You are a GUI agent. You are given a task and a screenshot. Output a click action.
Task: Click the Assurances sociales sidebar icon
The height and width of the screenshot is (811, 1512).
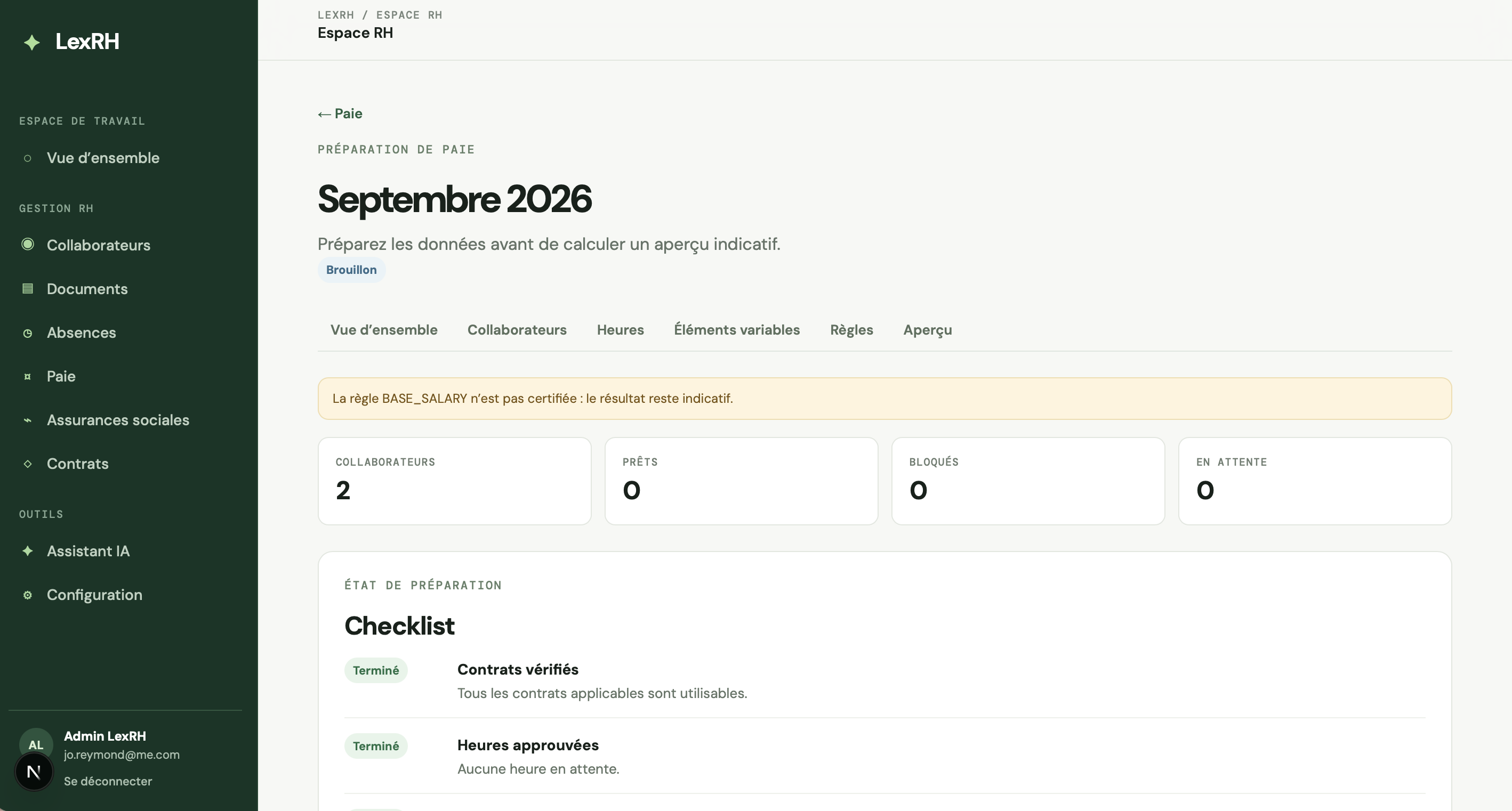point(28,420)
